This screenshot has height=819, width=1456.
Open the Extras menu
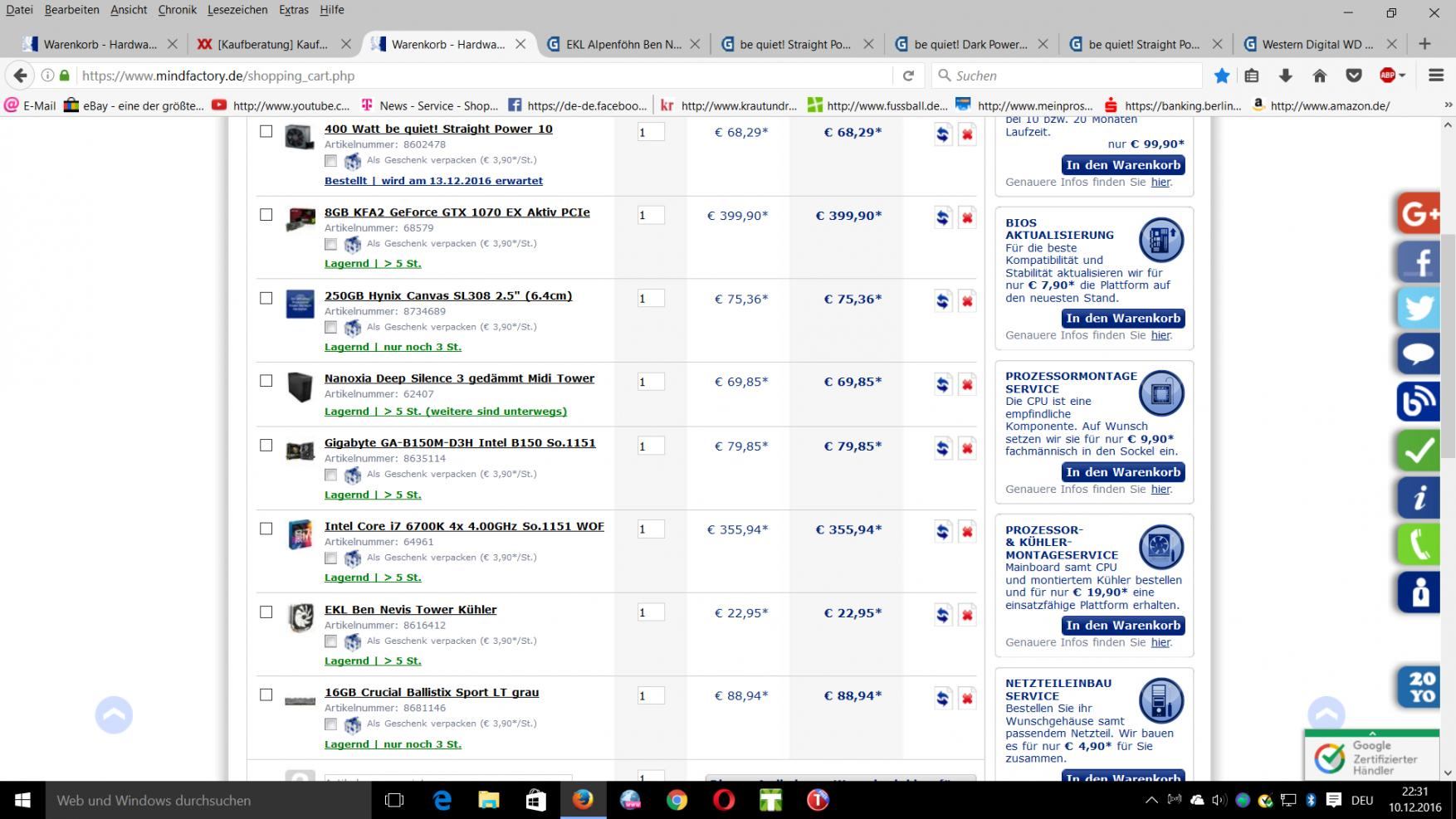pos(294,10)
